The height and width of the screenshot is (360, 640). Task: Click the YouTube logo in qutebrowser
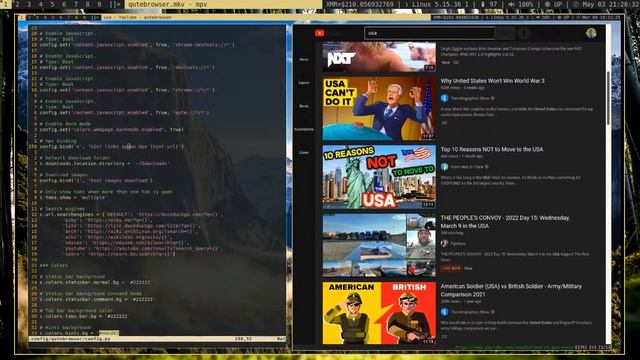pyautogui.click(x=320, y=33)
